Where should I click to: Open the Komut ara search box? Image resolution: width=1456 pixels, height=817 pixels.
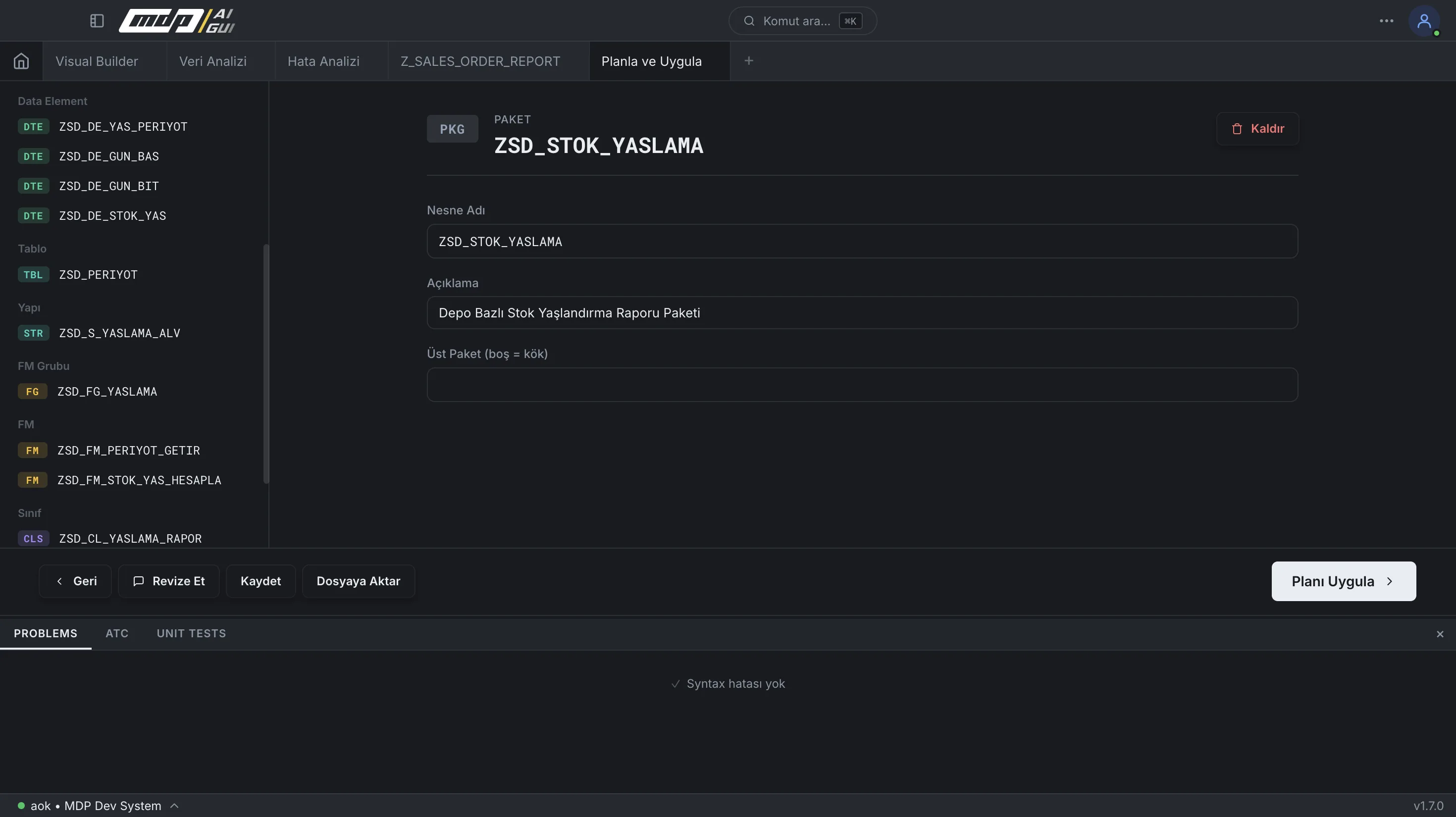click(x=803, y=21)
